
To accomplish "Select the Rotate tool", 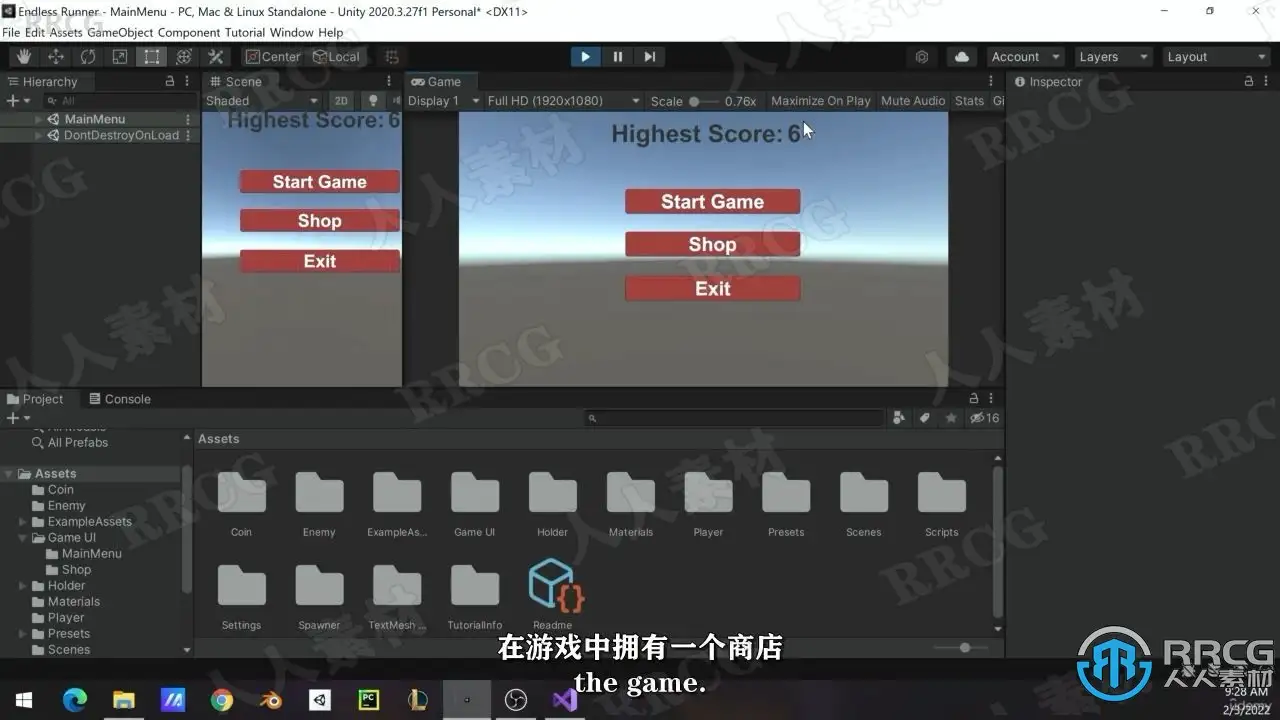I will (x=88, y=57).
